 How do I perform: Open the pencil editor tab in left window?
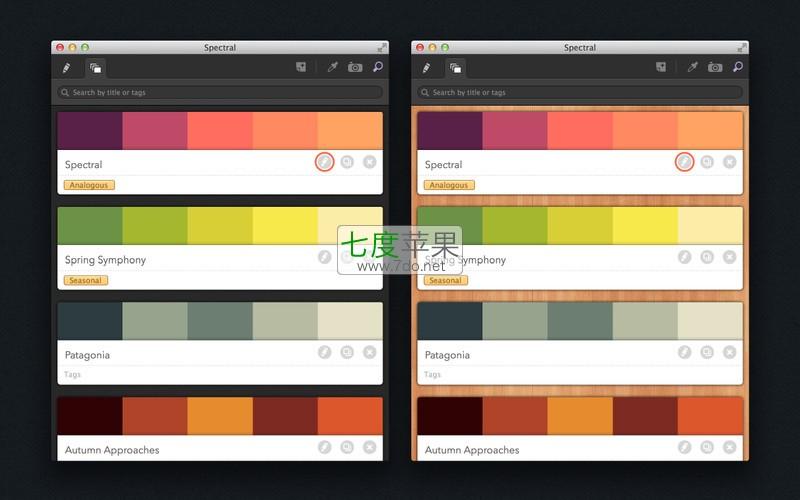(x=66, y=68)
